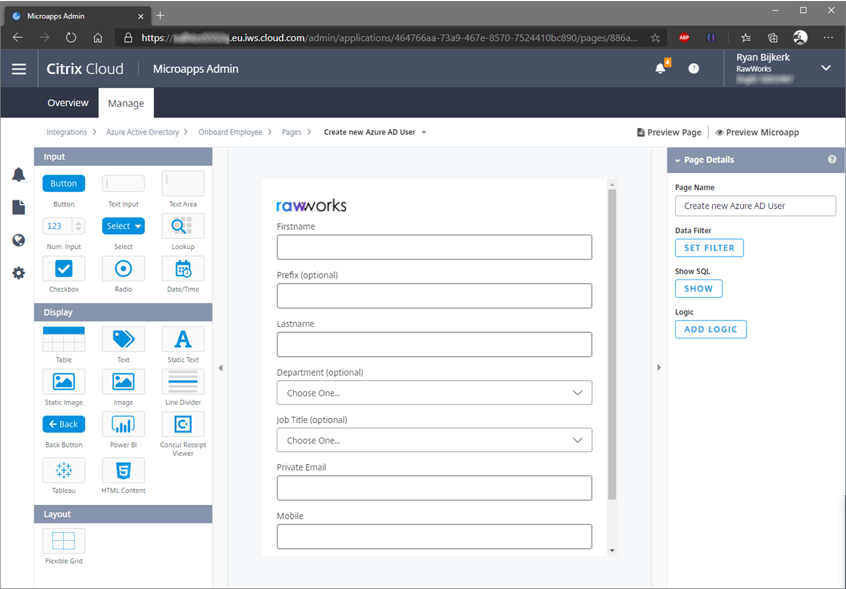This screenshot has width=846, height=589.
Task: Choose the Lookup component
Action: tap(183, 226)
